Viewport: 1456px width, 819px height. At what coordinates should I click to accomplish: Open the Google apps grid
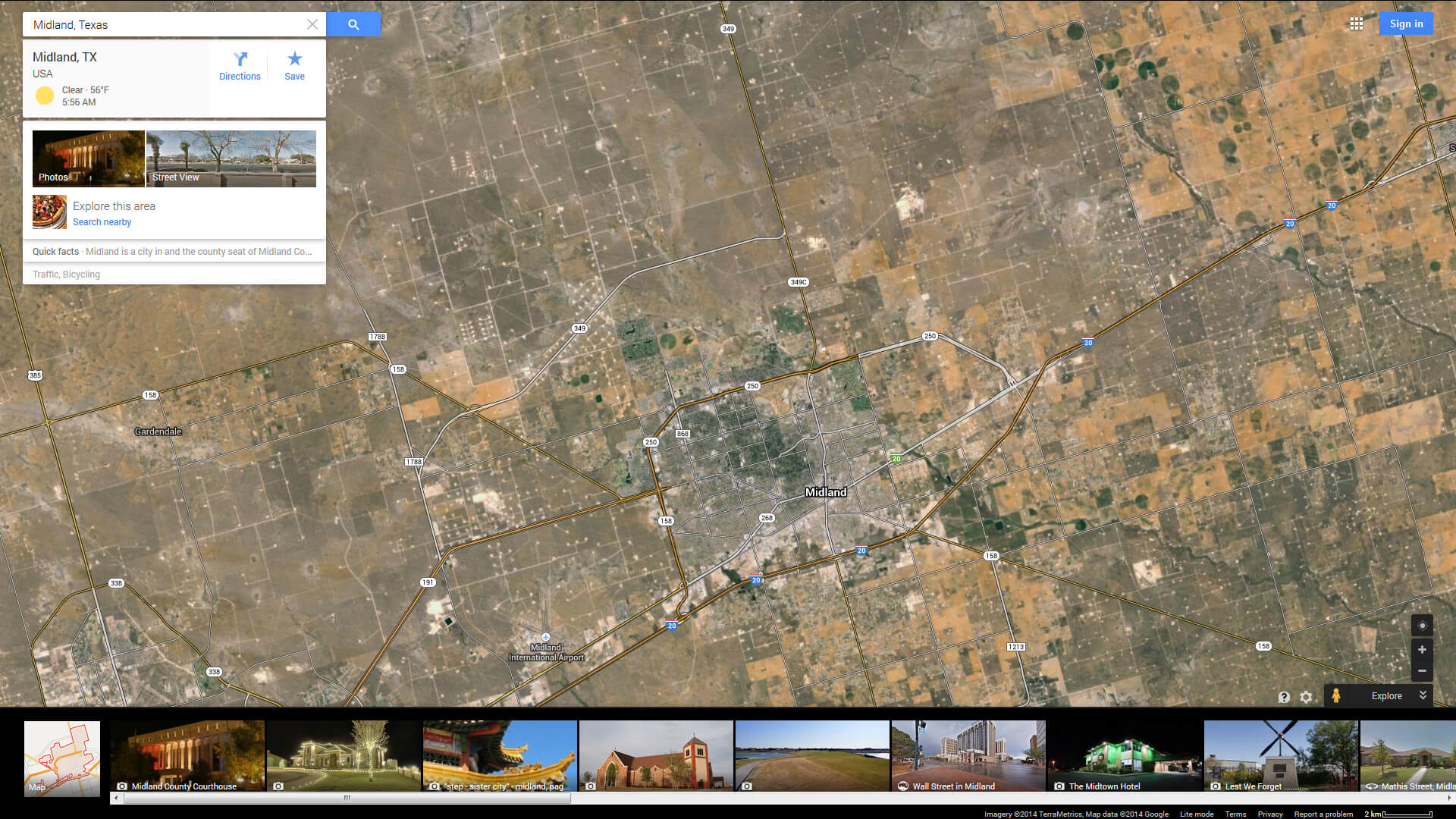(1357, 24)
